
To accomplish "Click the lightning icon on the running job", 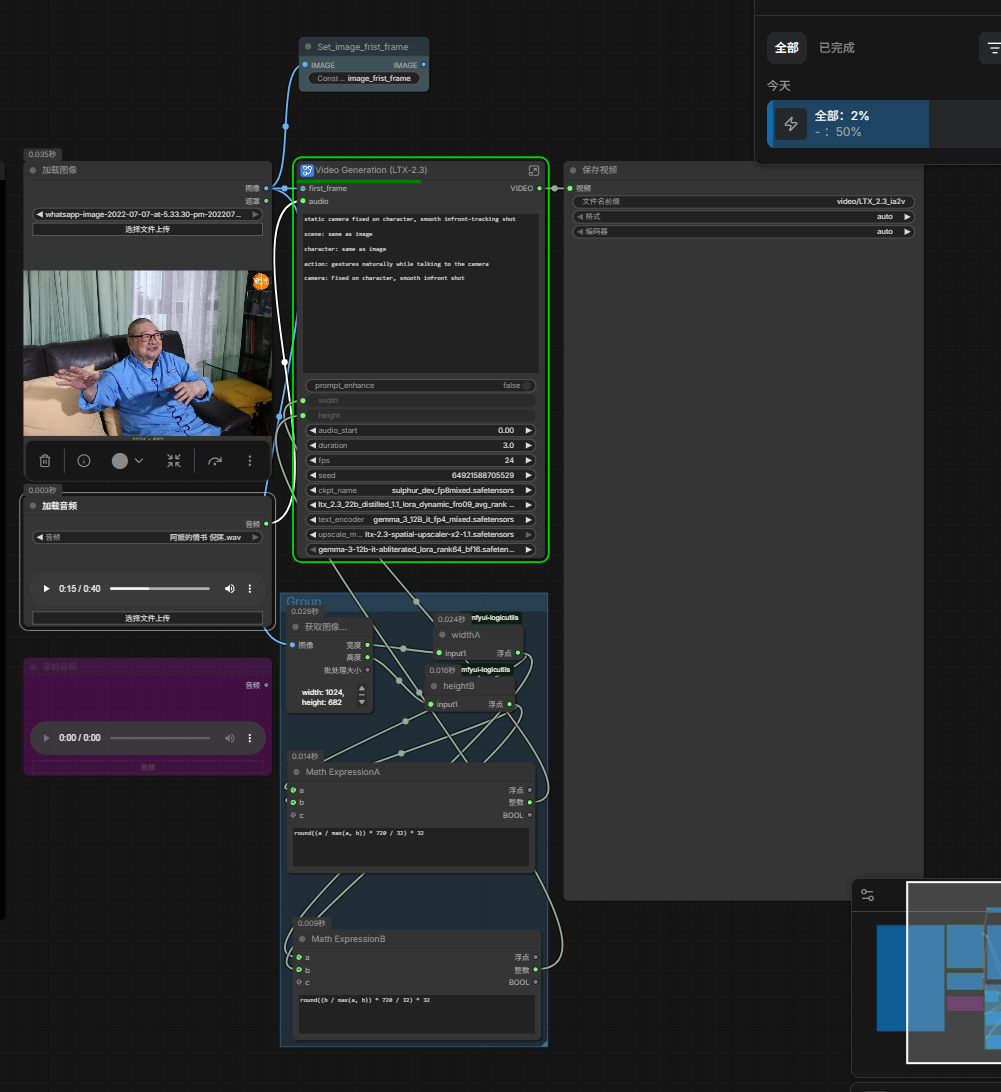I will click(791, 124).
